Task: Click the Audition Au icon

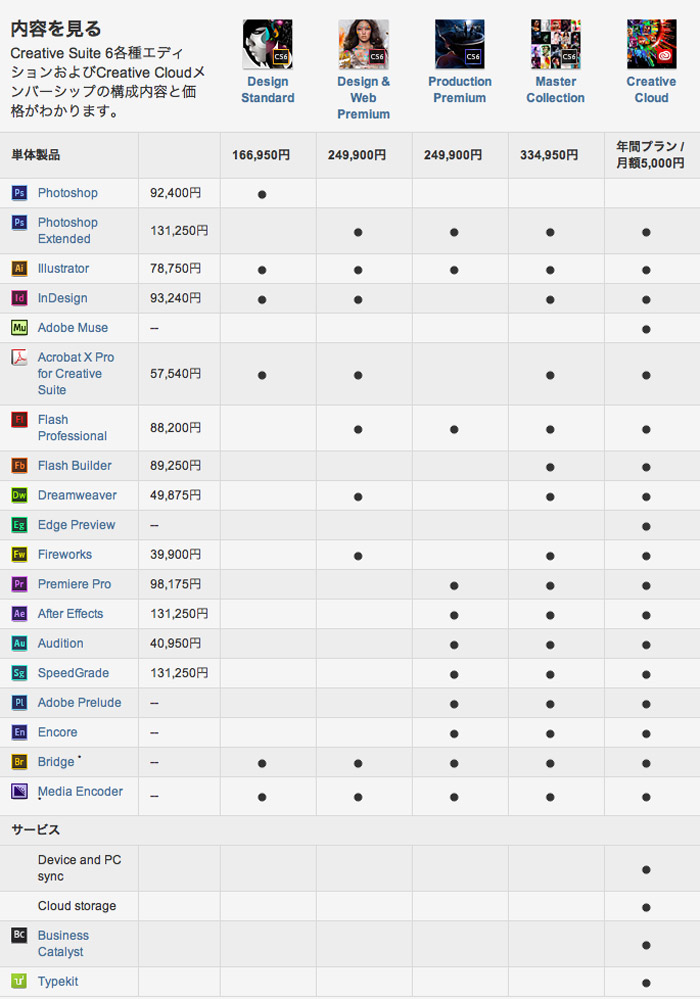Action: click(19, 643)
